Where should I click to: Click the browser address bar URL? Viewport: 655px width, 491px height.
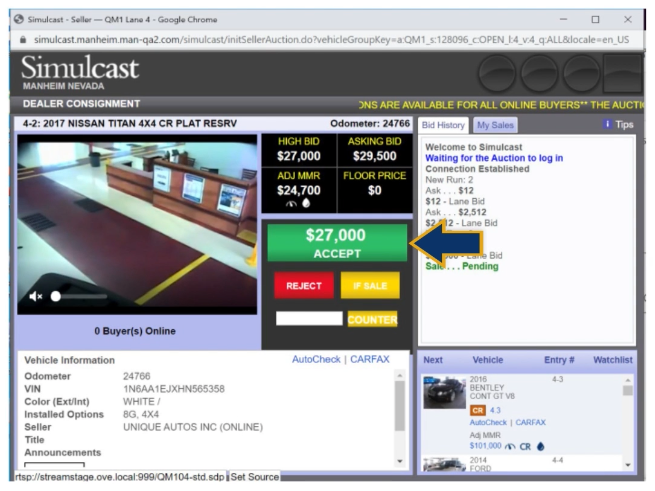[331, 40]
